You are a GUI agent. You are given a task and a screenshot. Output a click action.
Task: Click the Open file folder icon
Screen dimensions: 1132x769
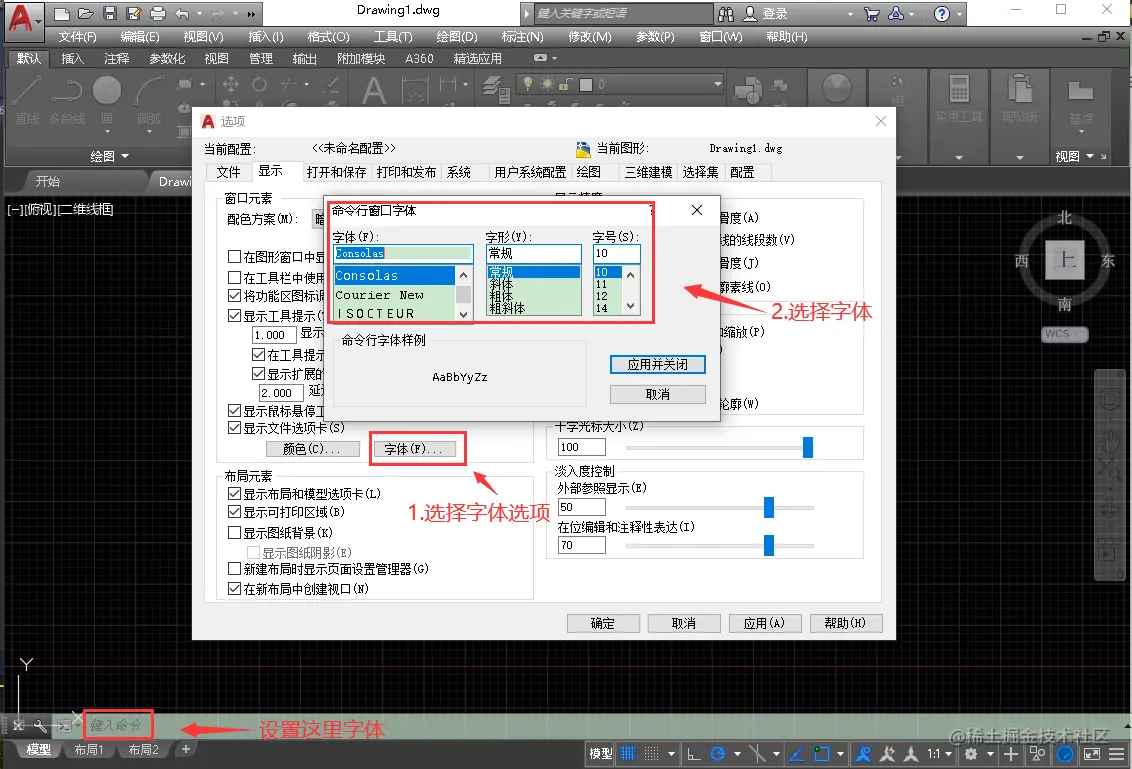[x=86, y=13]
